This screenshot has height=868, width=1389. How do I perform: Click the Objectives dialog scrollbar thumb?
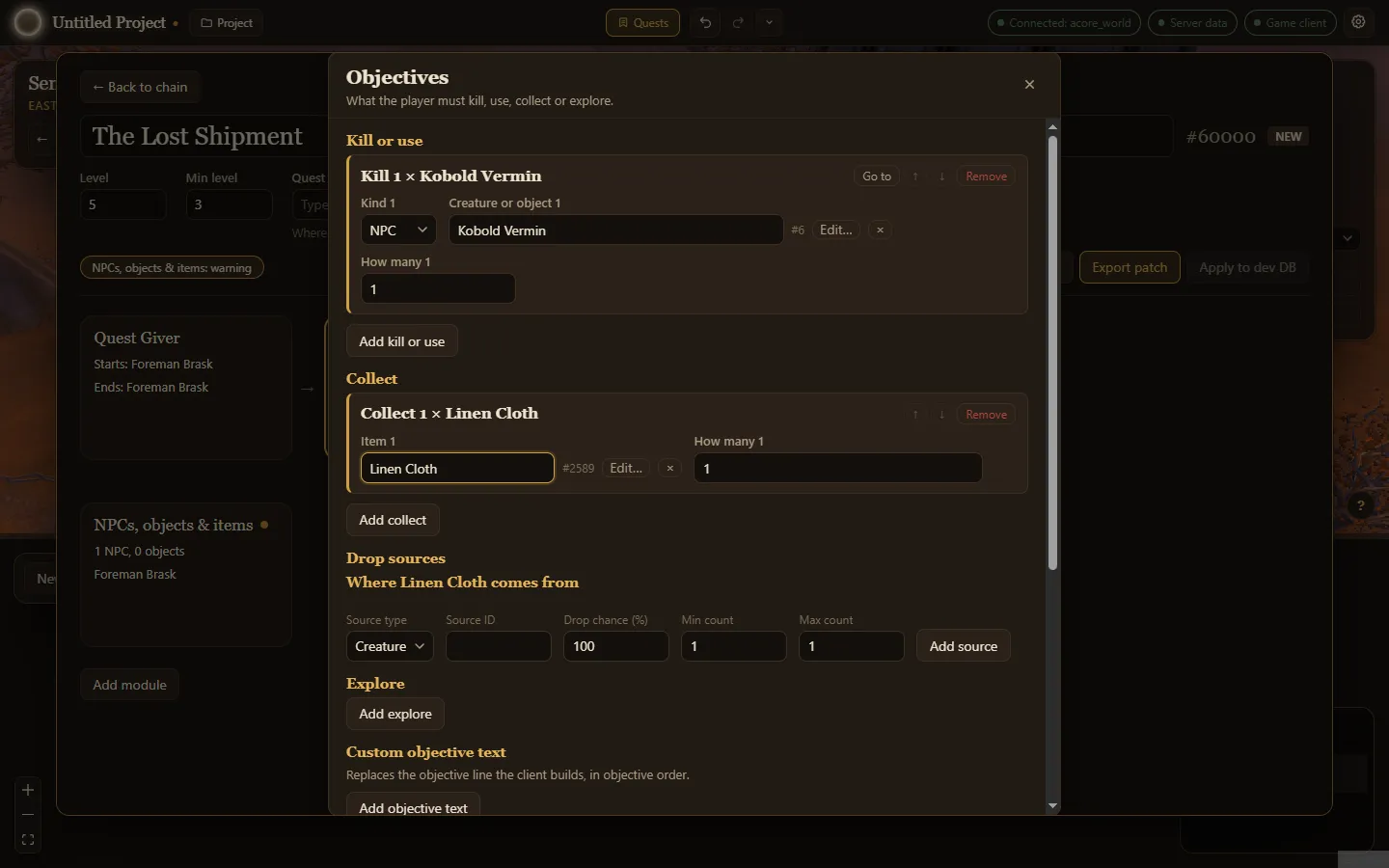(1052, 353)
